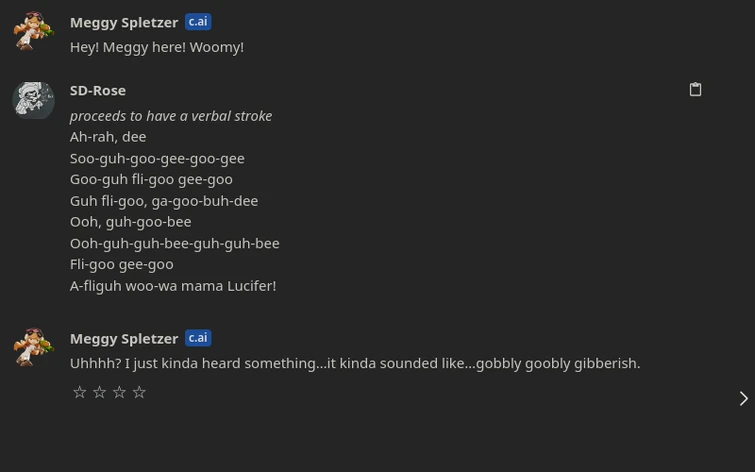Click the c.ai badge on the last reply
This screenshot has width=755, height=472.
point(198,338)
